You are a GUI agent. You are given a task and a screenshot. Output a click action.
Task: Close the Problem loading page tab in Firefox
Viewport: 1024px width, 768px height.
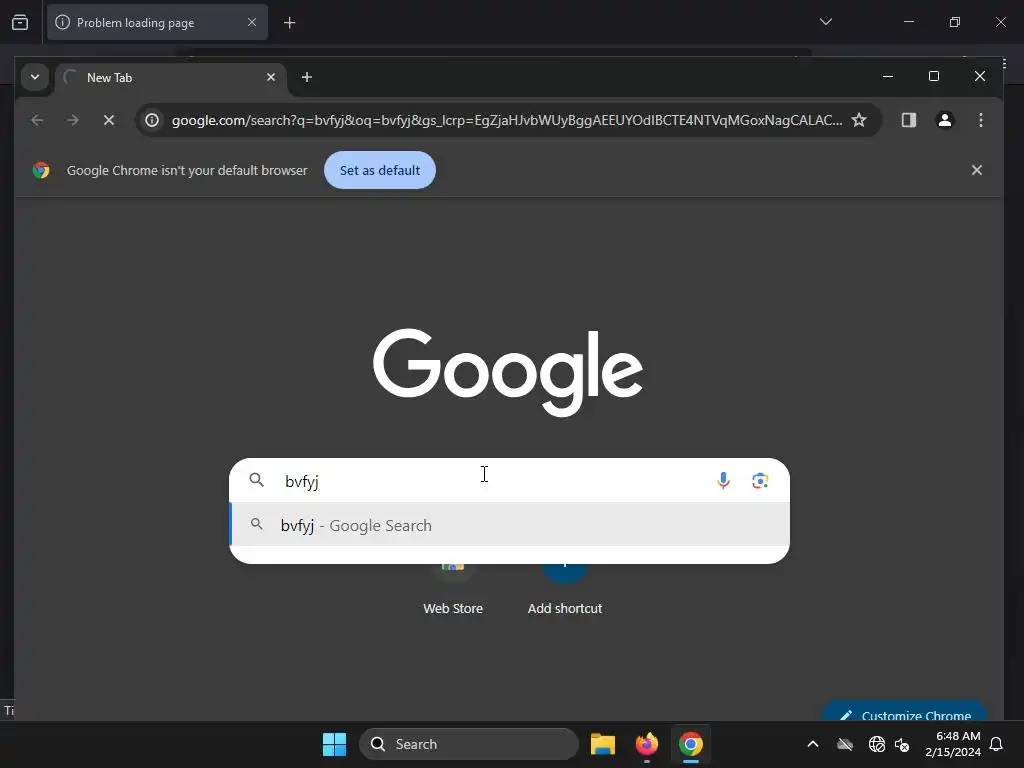(x=251, y=22)
